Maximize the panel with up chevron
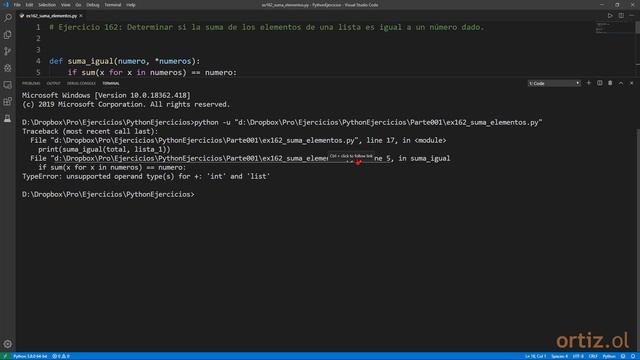 621,83
